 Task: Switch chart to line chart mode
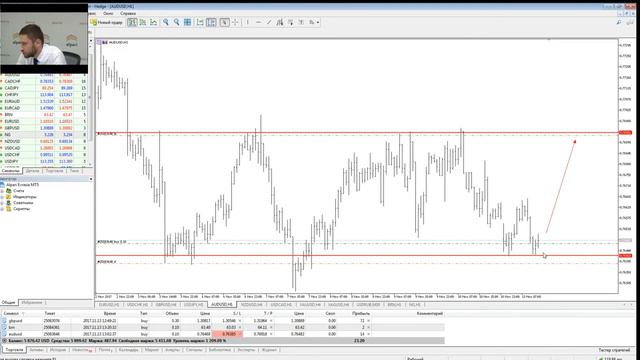(153, 22)
